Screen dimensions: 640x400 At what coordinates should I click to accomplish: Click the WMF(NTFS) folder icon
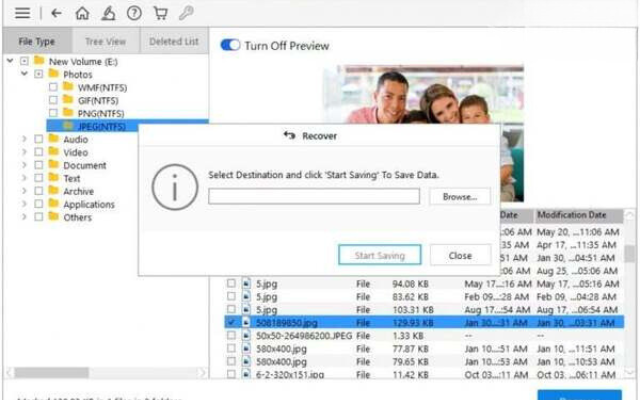click(x=68, y=87)
